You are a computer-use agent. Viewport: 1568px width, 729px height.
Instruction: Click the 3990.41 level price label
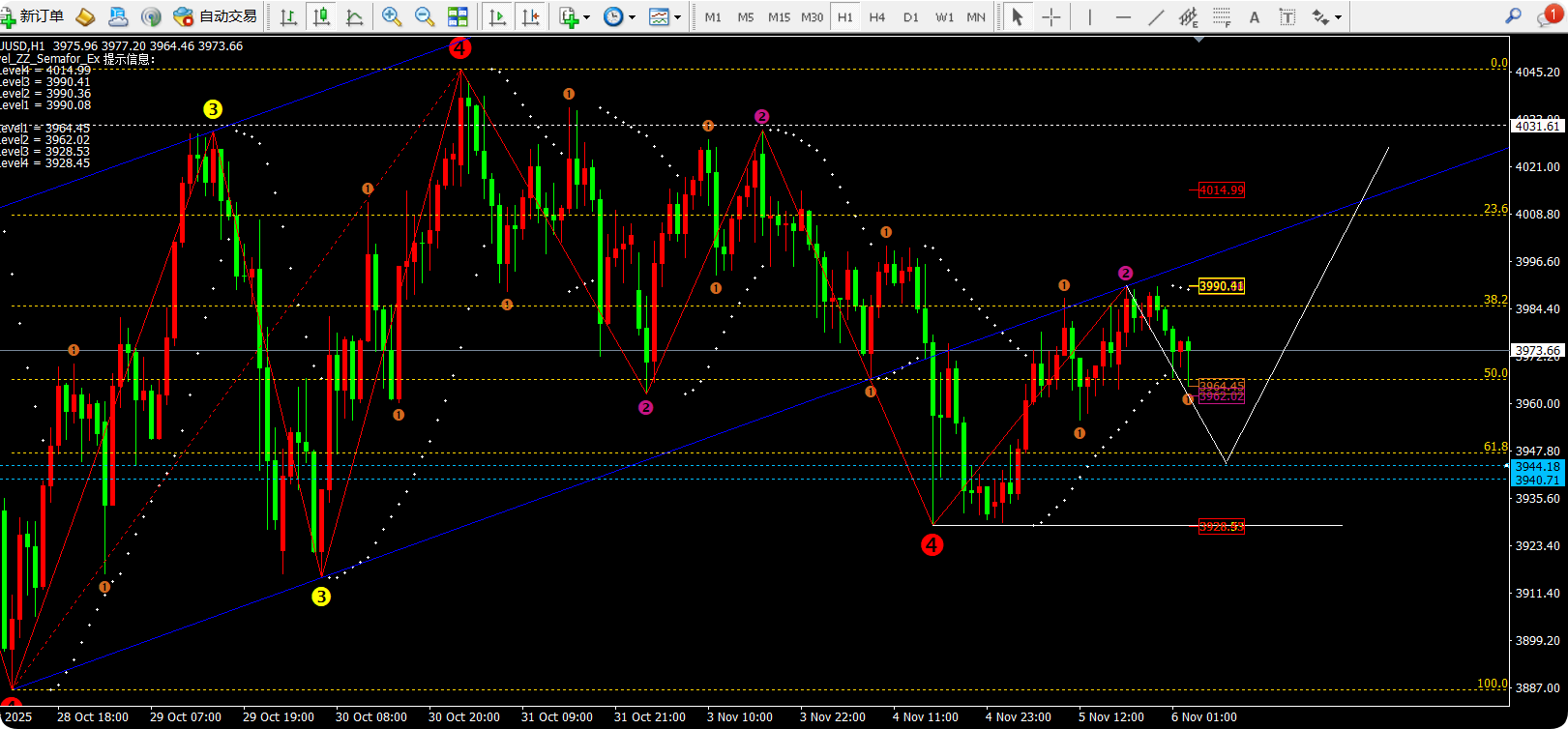click(1222, 286)
